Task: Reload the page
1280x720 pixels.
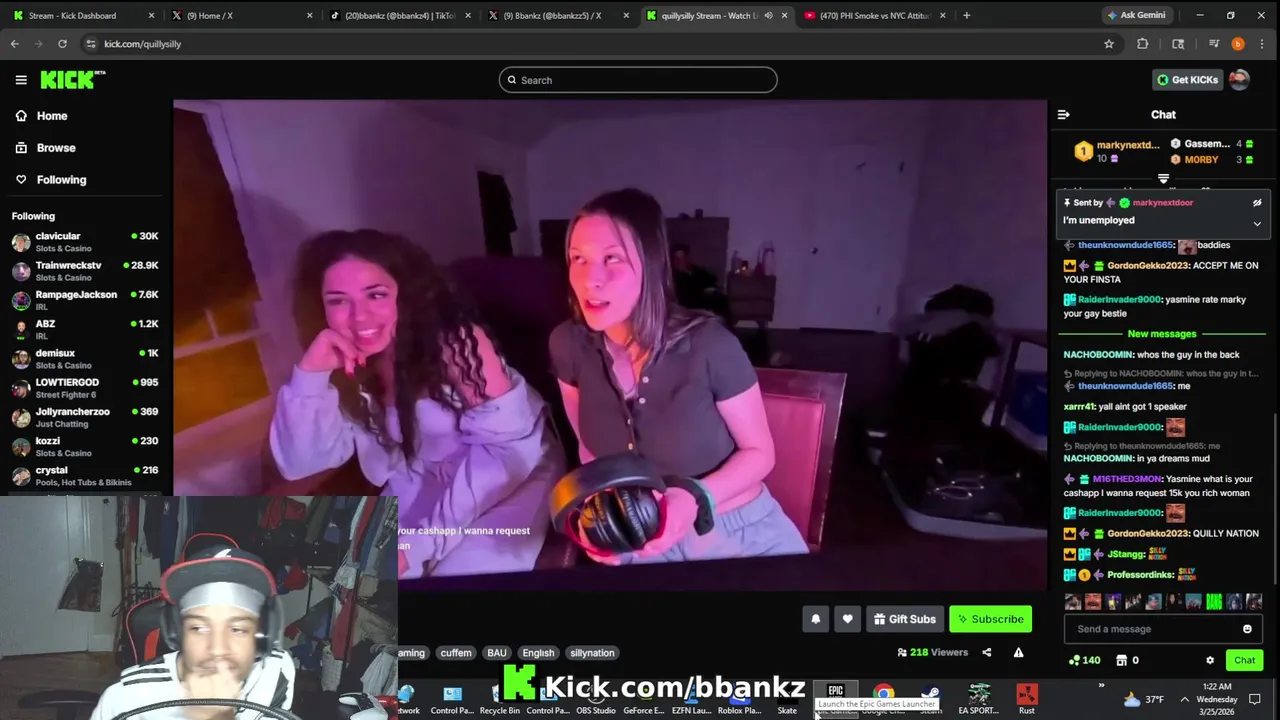Action: click(62, 44)
